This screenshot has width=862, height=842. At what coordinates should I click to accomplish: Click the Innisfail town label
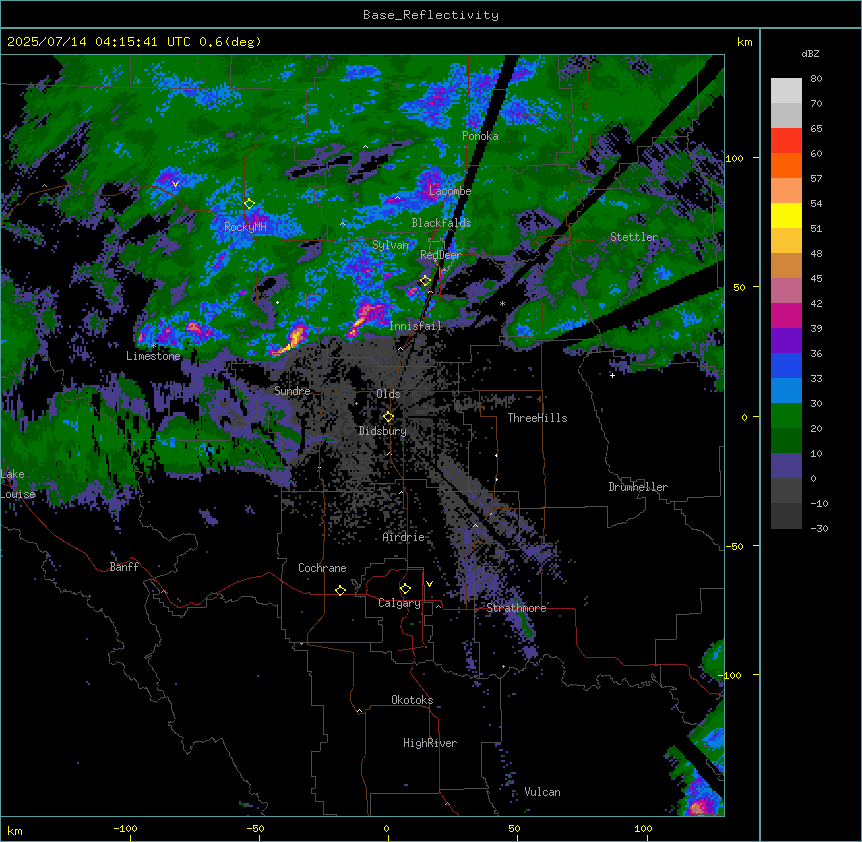[415, 326]
